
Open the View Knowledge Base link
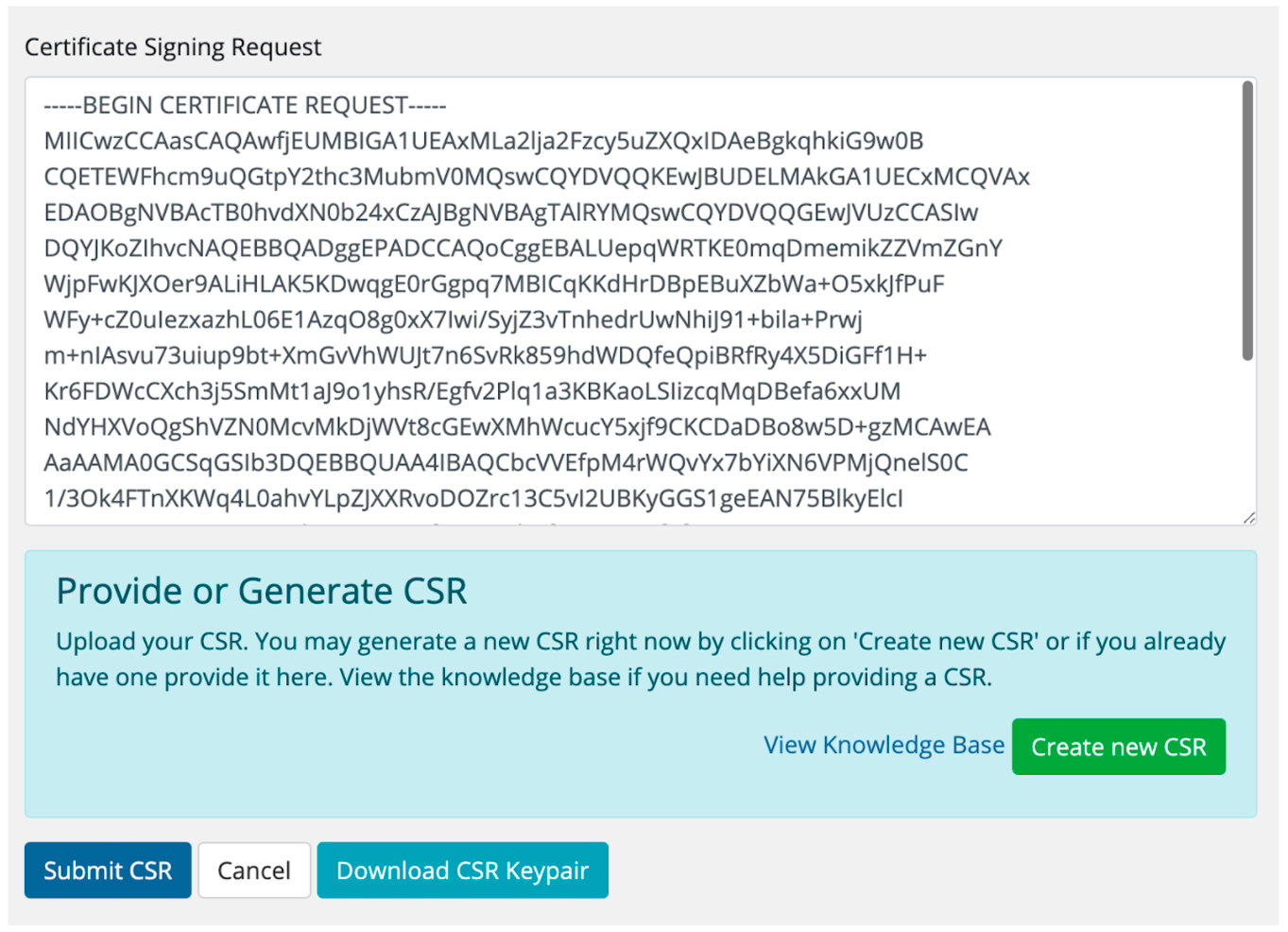(x=884, y=745)
